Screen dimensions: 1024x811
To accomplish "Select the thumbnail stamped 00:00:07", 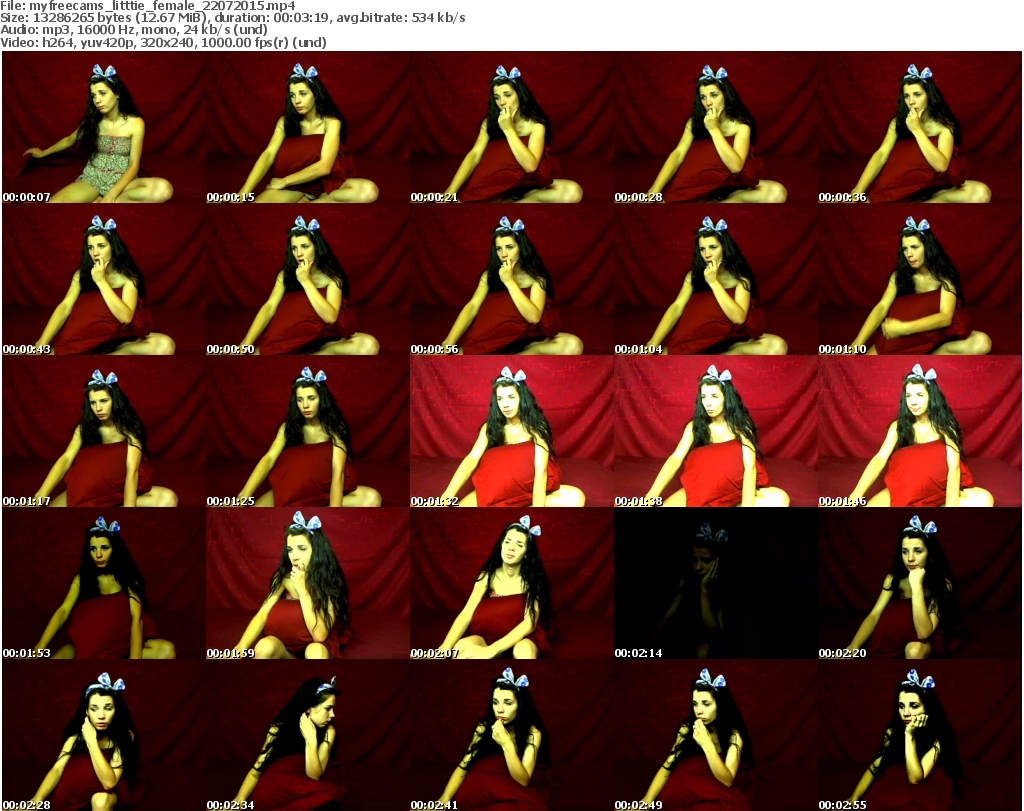I will pos(104,127).
